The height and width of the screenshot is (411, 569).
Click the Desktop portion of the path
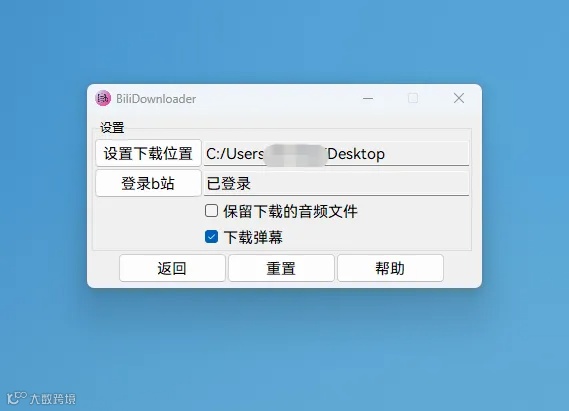tap(356, 154)
